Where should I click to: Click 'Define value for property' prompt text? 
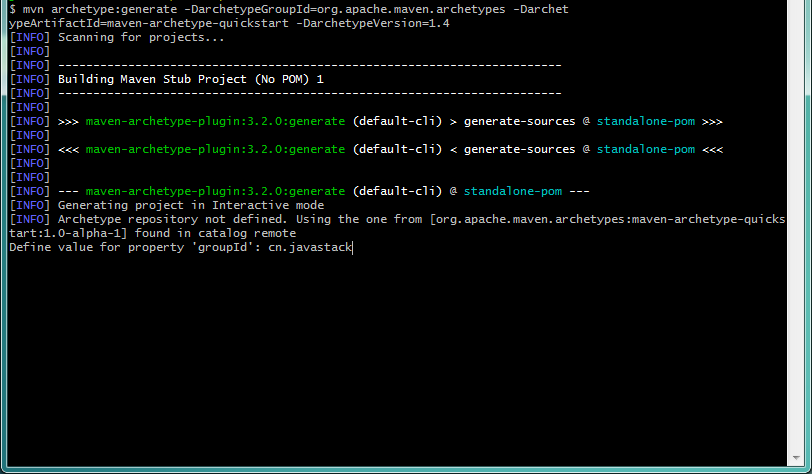pyautogui.click(x=97, y=247)
